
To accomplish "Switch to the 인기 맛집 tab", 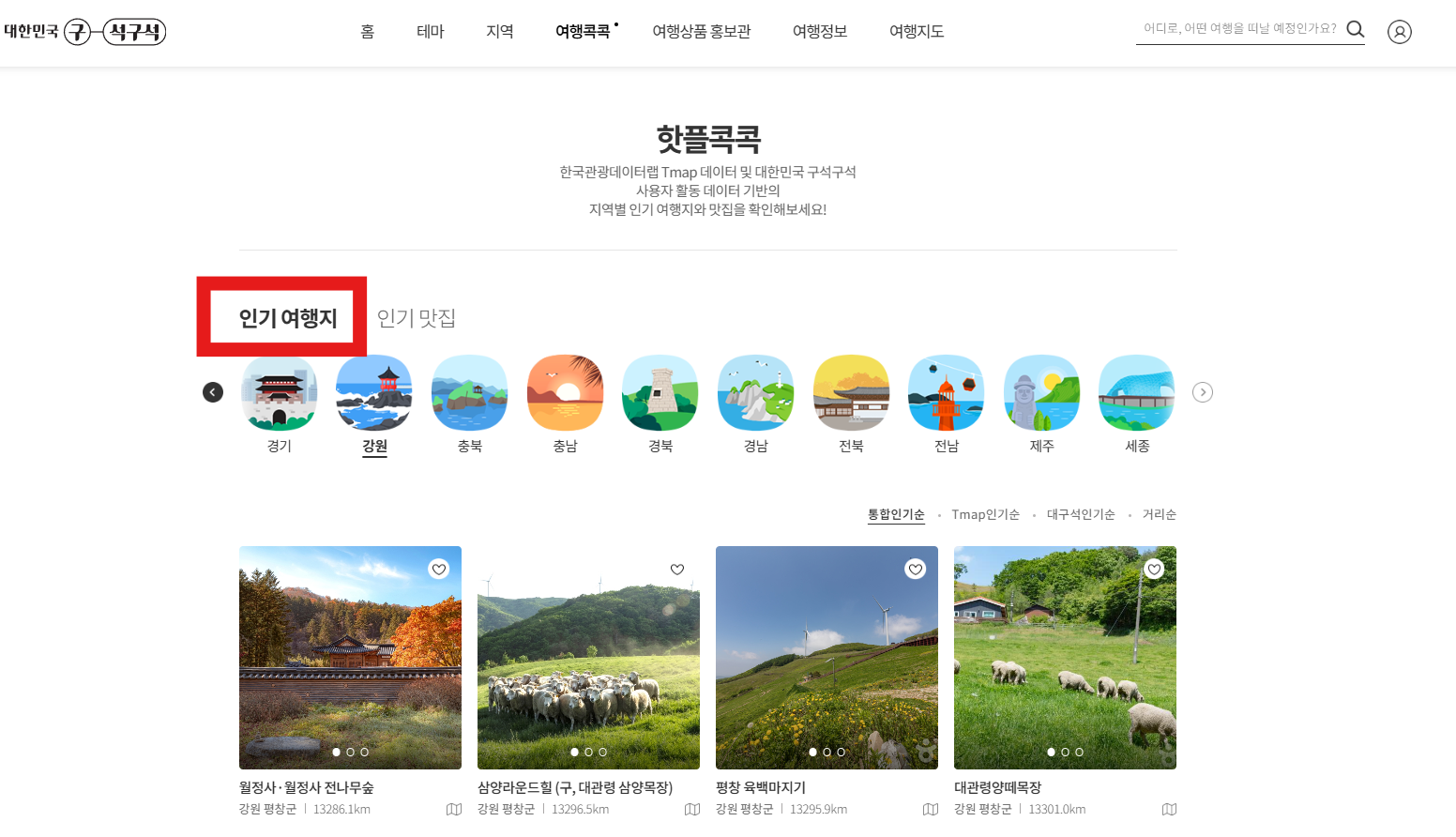I will point(417,318).
